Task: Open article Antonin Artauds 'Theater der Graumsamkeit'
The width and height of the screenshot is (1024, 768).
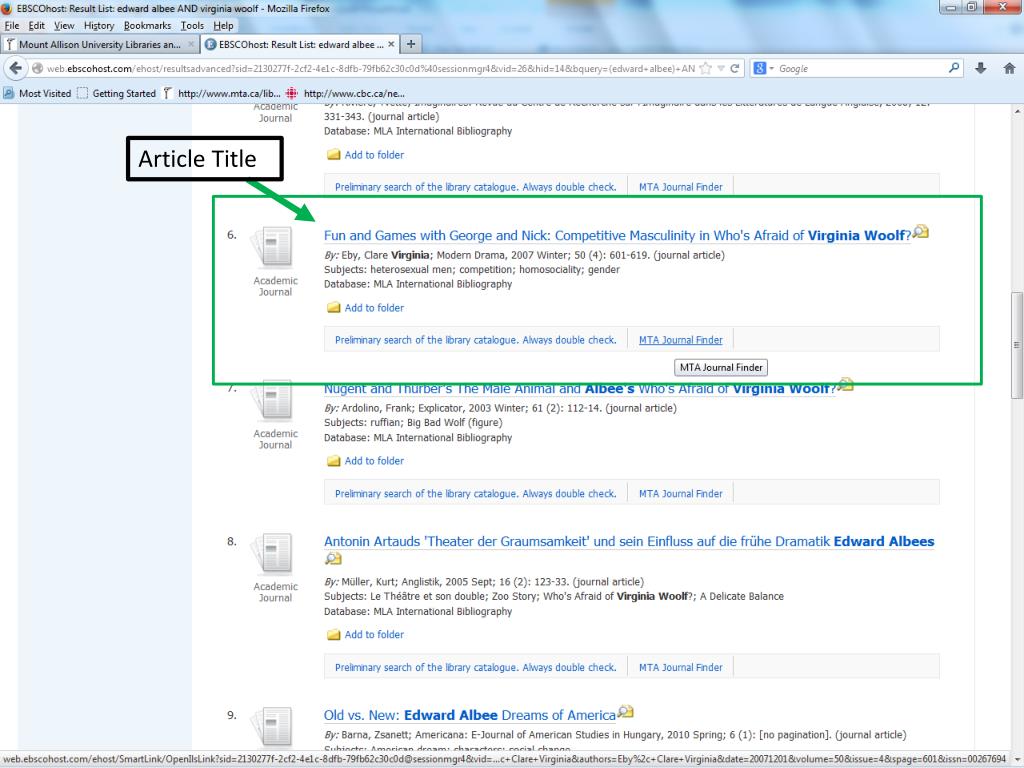Action: (x=629, y=541)
